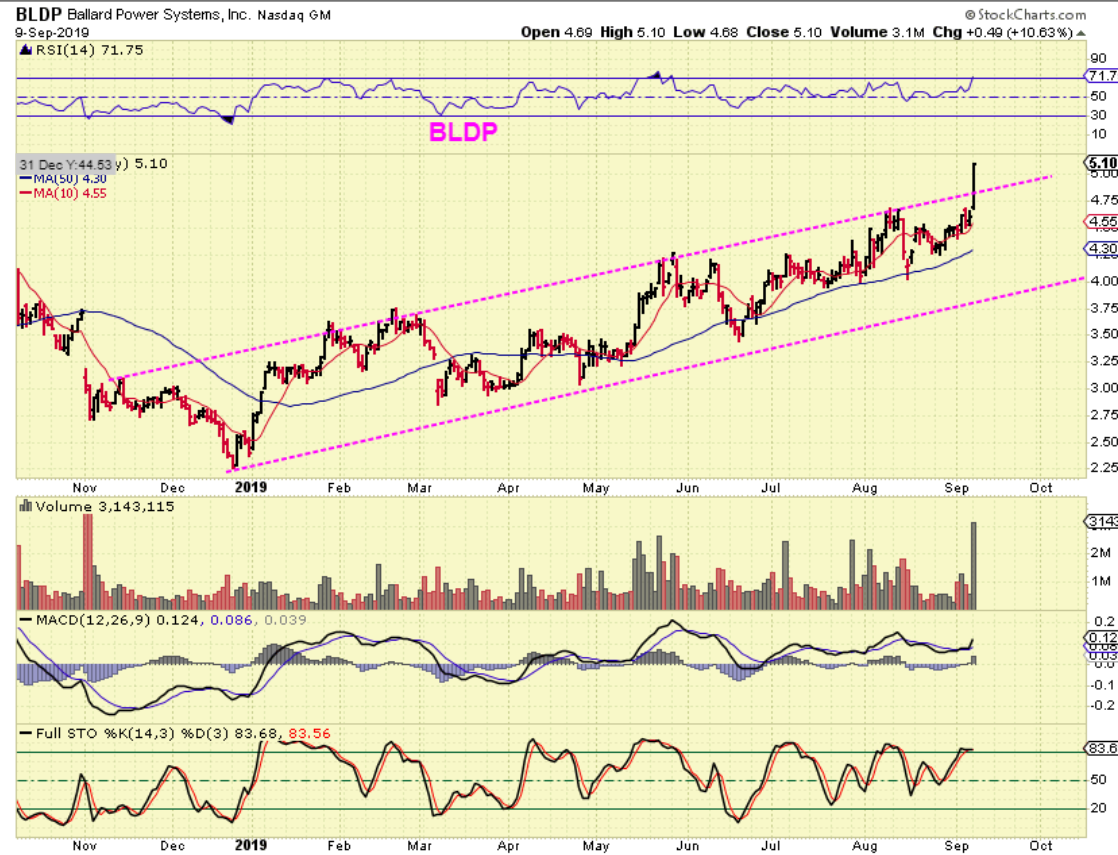Viewport: 1118px width, 855px height.
Task: Select the High 5.10 value in the header
Action: tap(632, 32)
